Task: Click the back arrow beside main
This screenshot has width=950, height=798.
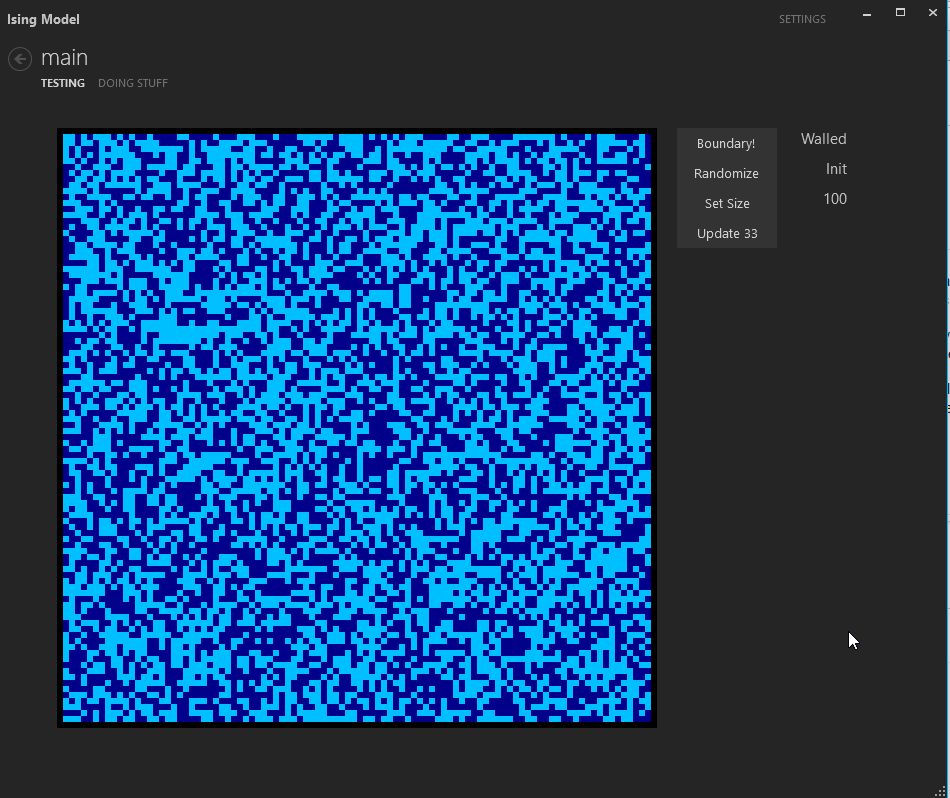Action: point(20,59)
